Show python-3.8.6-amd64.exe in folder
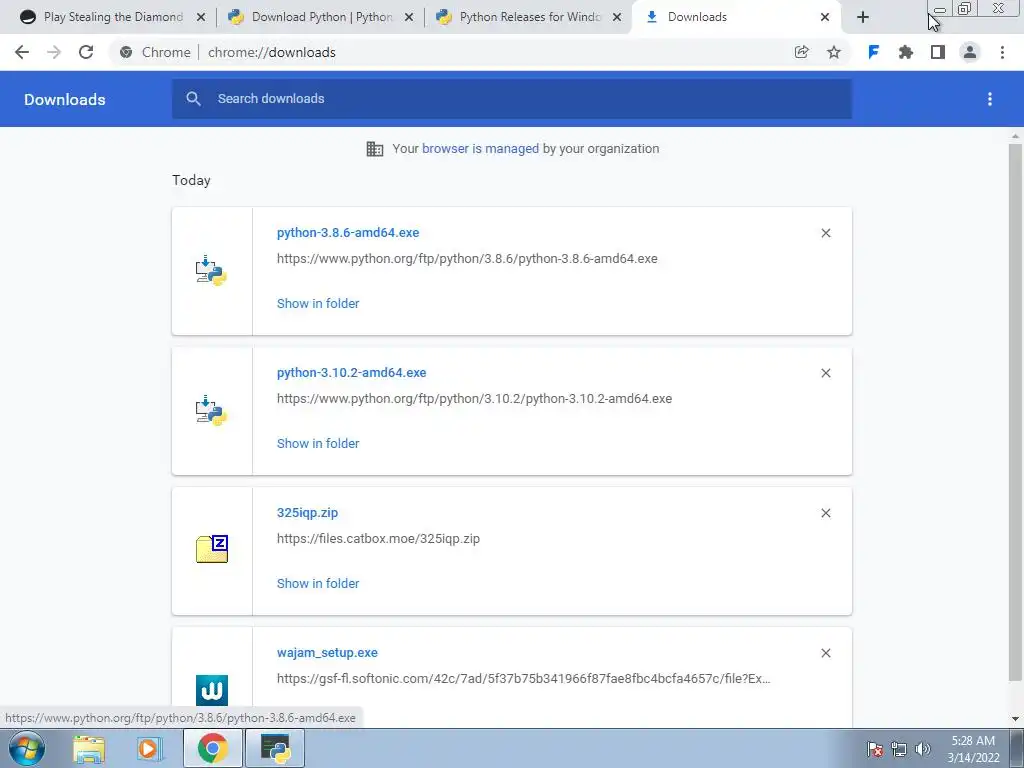This screenshot has height=768, width=1024. [x=318, y=304]
